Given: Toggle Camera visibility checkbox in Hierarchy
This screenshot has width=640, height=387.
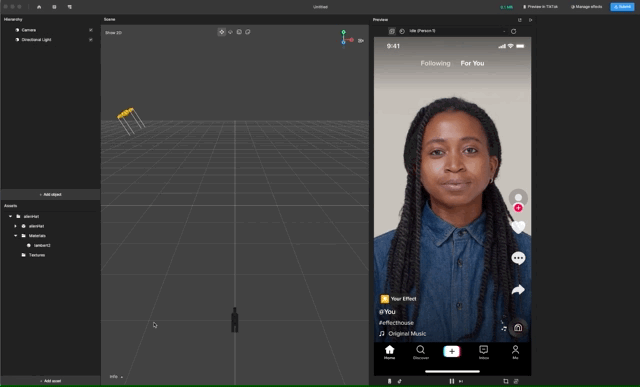Looking at the screenshot, I should coord(91,30).
